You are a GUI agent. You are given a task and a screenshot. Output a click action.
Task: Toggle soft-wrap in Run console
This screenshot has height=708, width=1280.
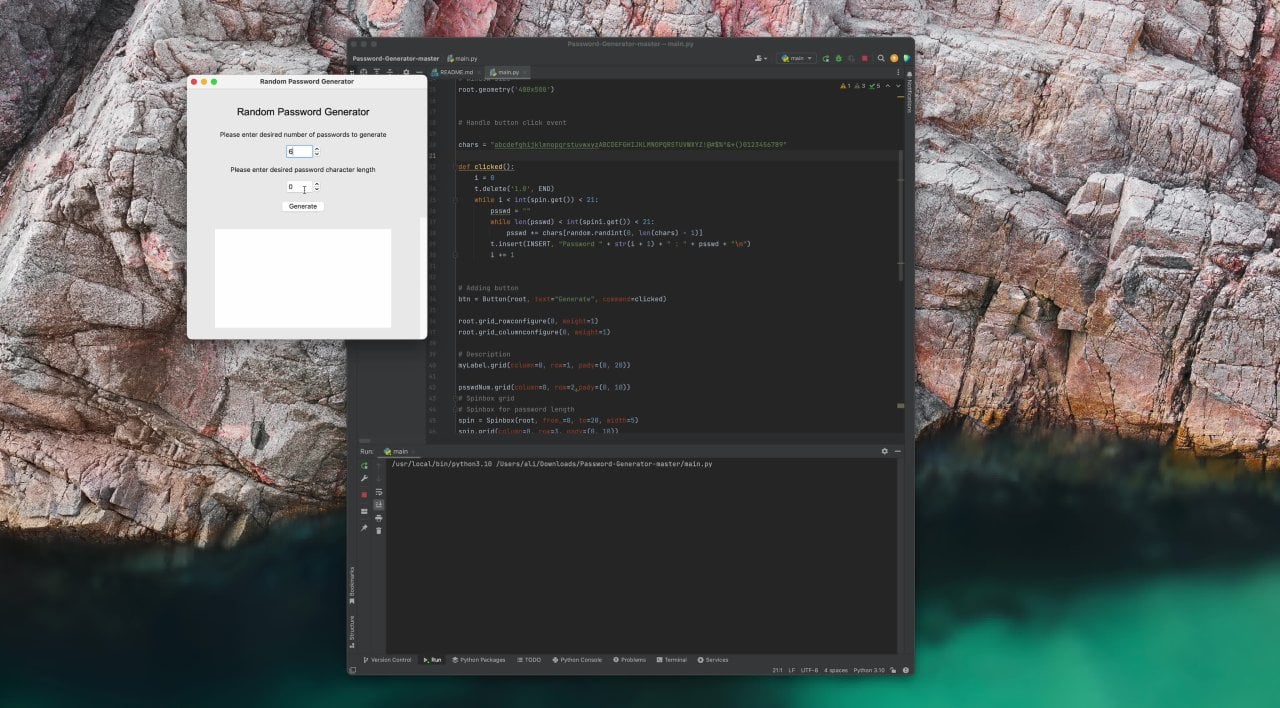(379, 492)
